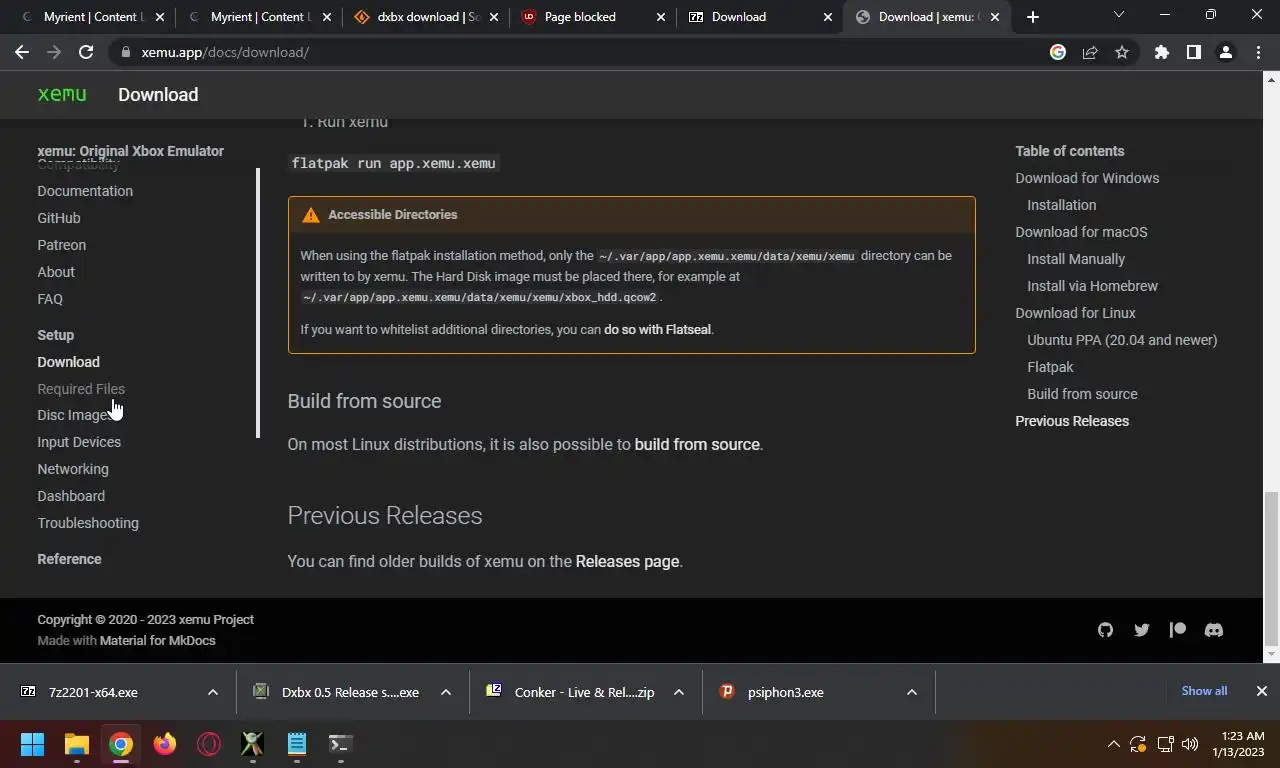Open the About sidebar link
1280x768 pixels.
click(x=56, y=272)
